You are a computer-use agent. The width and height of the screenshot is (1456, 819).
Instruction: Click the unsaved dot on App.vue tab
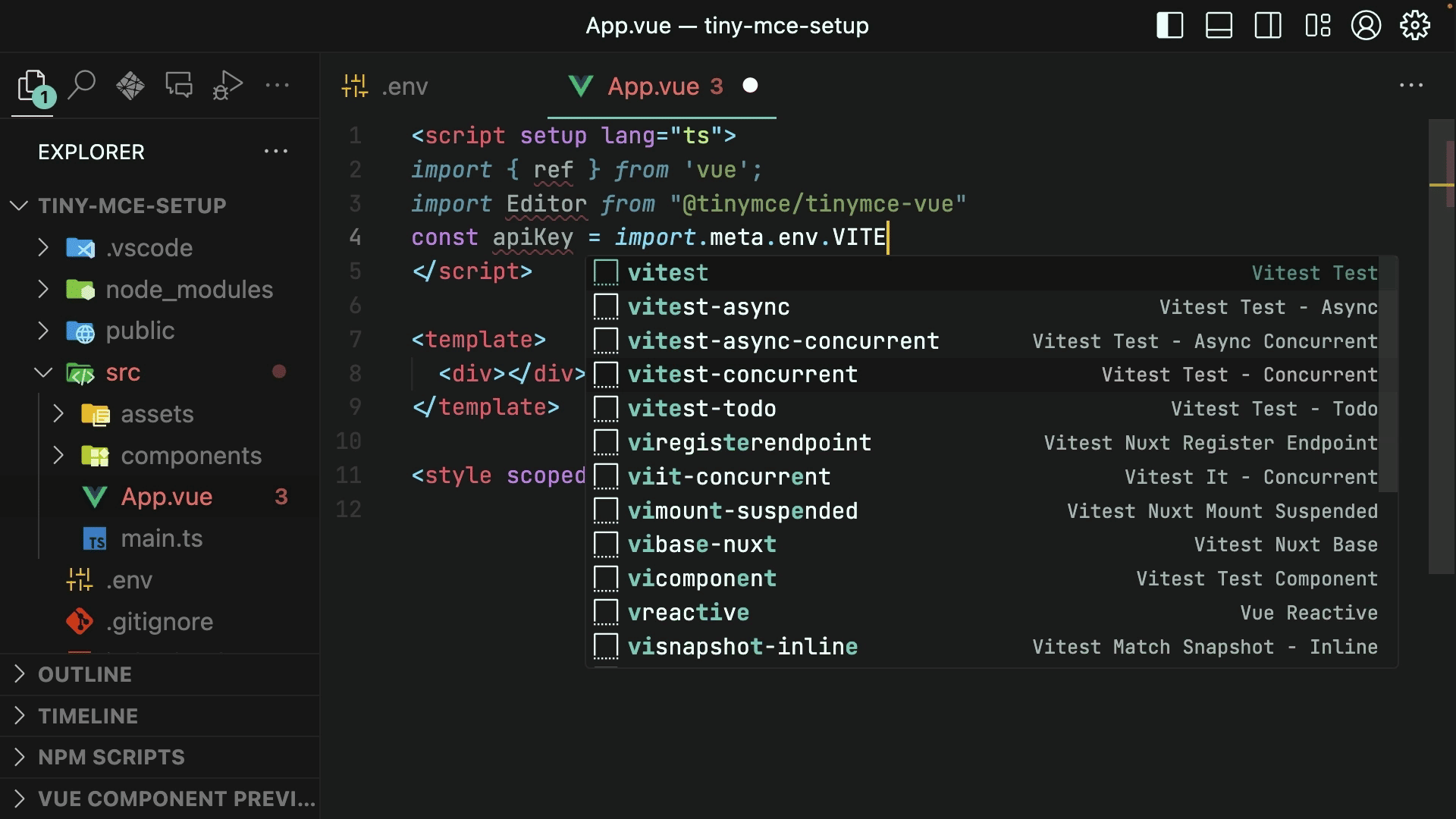pyautogui.click(x=750, y=86)
